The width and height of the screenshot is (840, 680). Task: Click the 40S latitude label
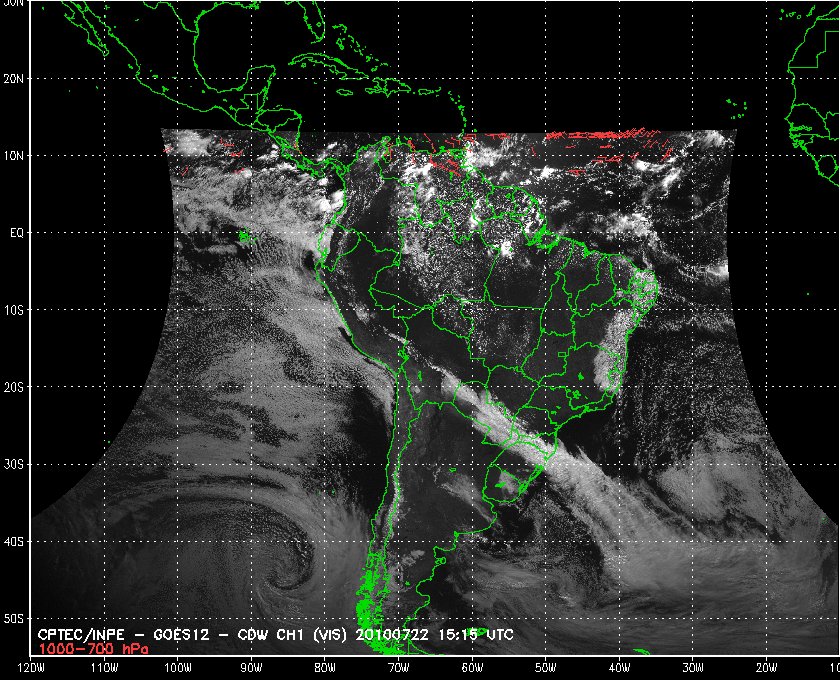[x=13, y=542]
